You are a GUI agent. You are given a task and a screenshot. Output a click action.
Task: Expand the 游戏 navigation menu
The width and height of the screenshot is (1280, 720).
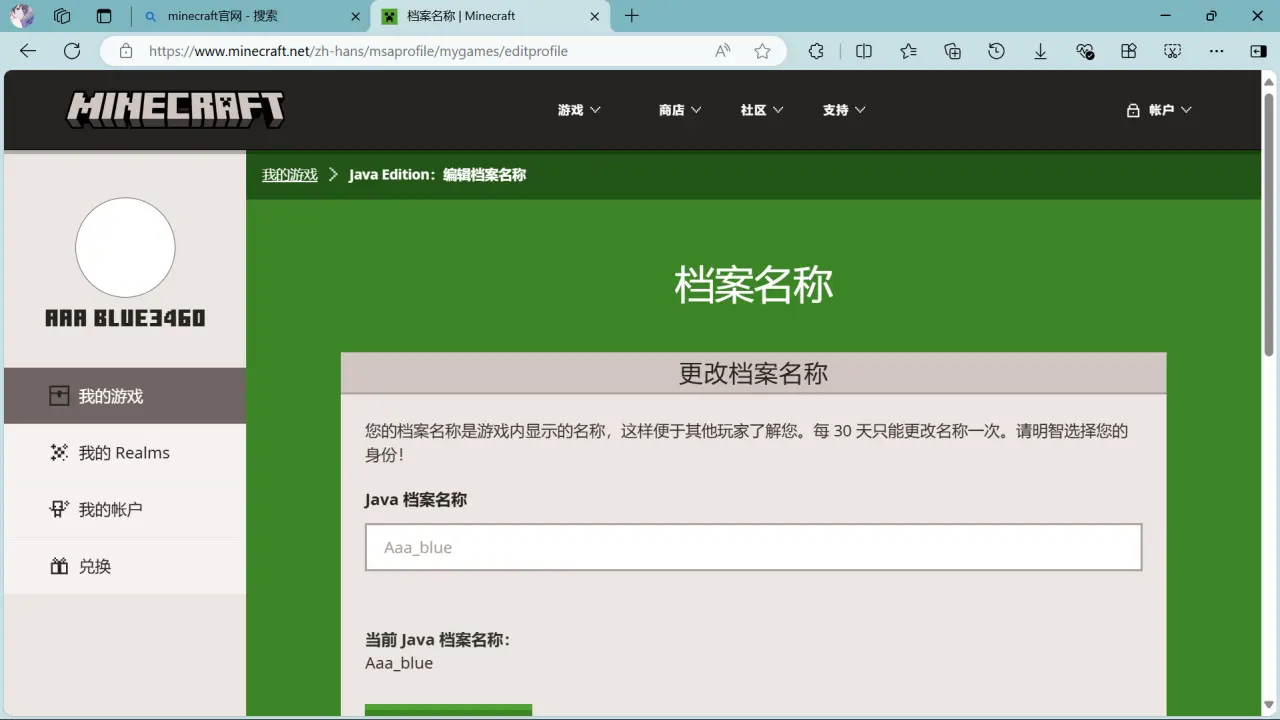tap(579, 110)
